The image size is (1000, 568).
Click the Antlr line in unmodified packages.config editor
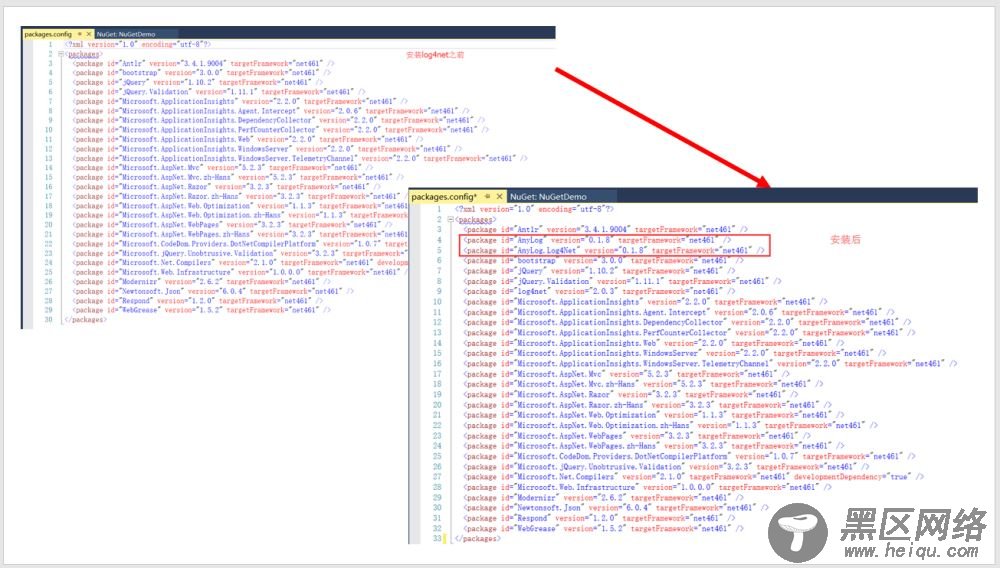pyautogui.click(x=203, y=63)
